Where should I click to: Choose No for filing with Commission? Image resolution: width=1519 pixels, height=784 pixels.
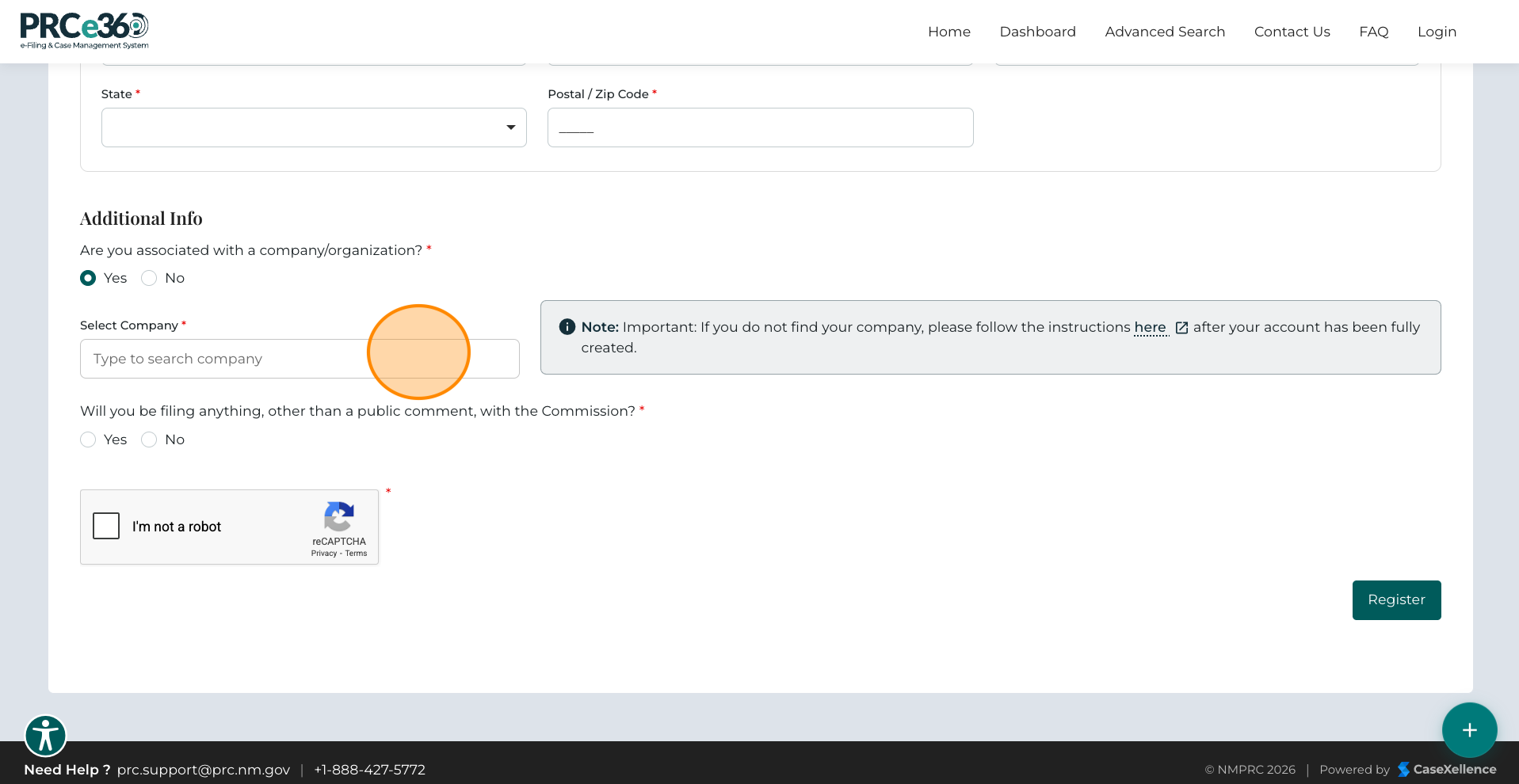point(149,440)
